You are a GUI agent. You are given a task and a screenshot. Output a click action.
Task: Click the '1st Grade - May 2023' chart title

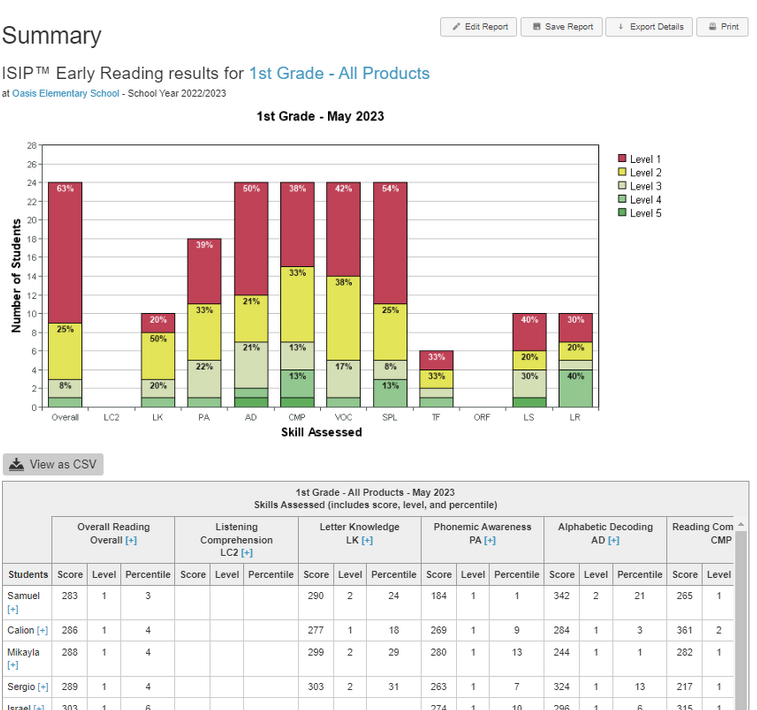click(x=320, y=116)
